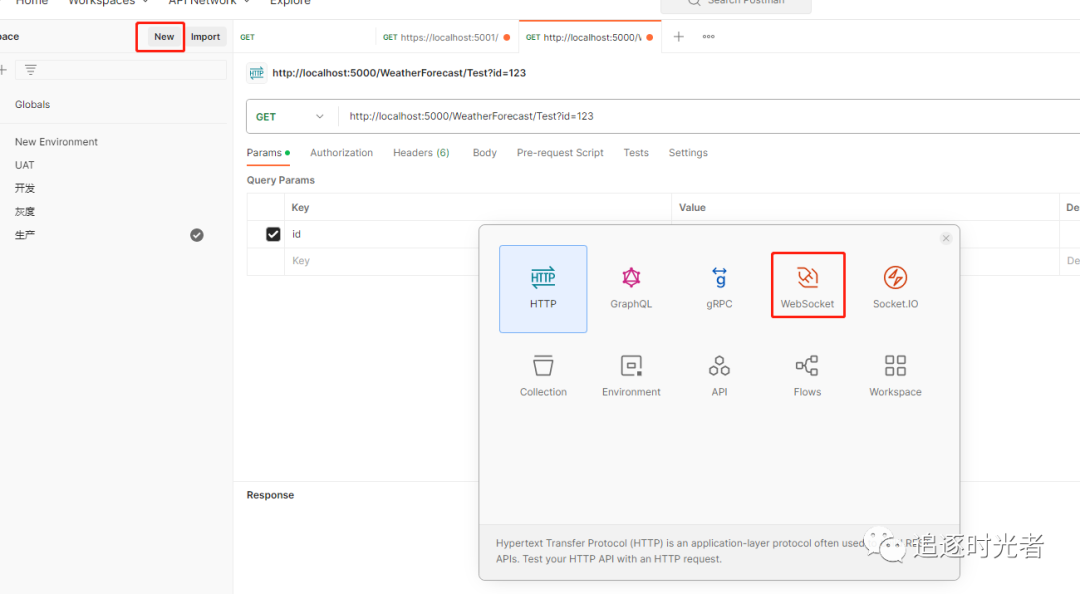This screenshot has height=594, width=1080.
Task: Create a new Collection
Action: (x=543, y=376)
